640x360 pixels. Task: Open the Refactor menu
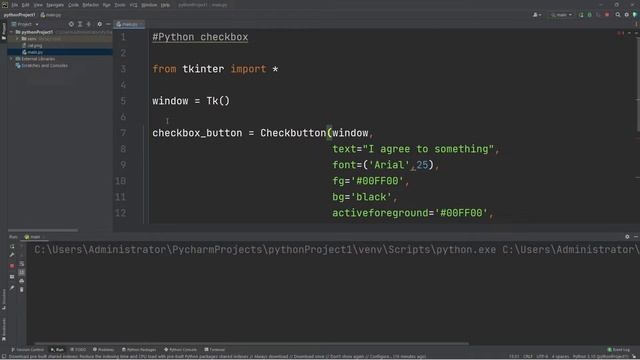(x=91, y=5)
